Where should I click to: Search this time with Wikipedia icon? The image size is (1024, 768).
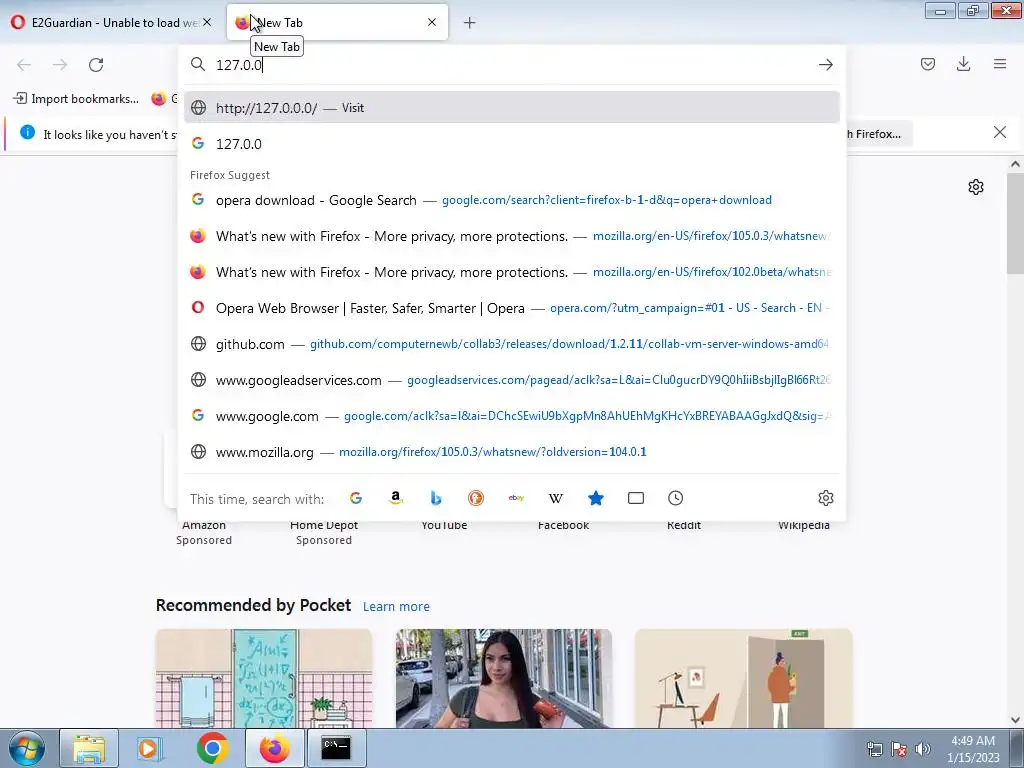coord(556,498)
